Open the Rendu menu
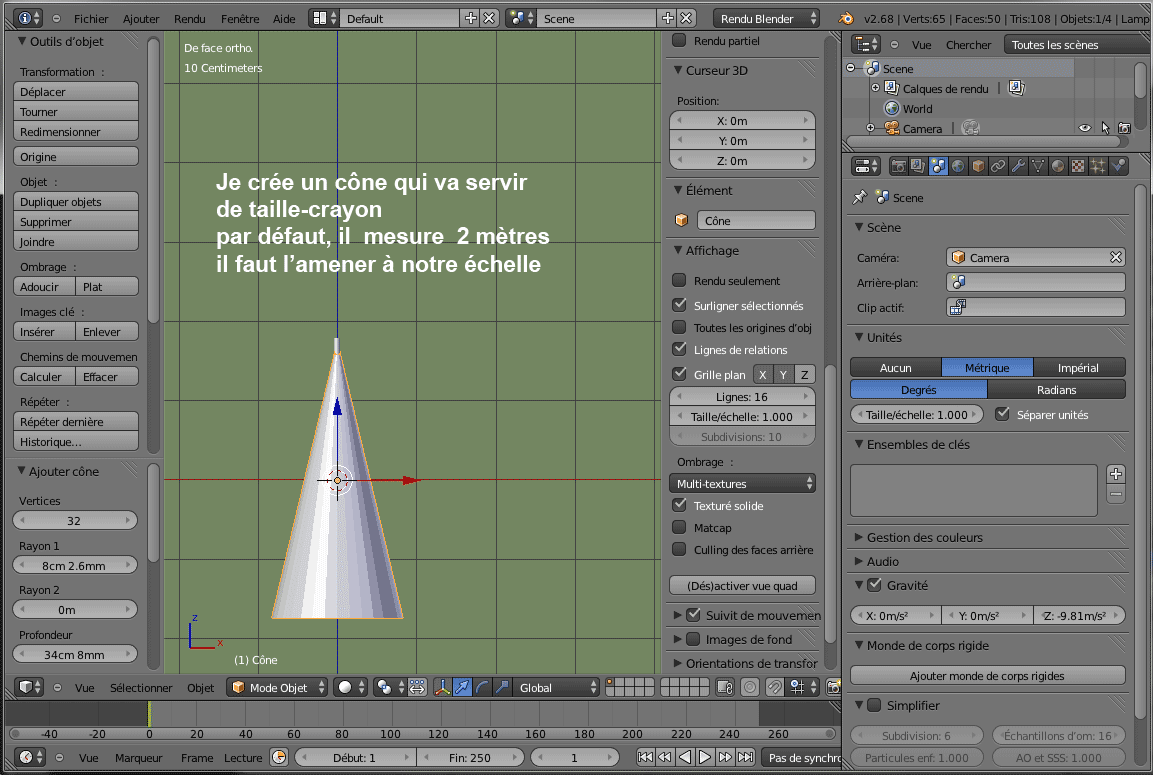This screenshot has height=775, width=1153. click(x=189, y=19)
